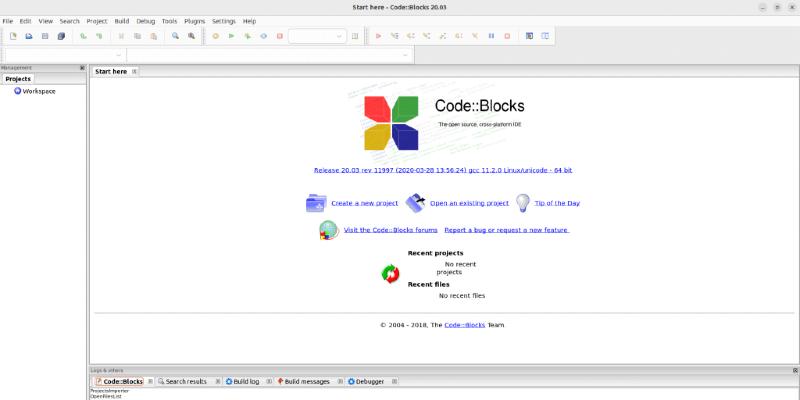The height and width of the screenshot is (400, 800).
Task: Expand the right code completion function dropdown
Action: pyautogui.click(x=406, y=55)
